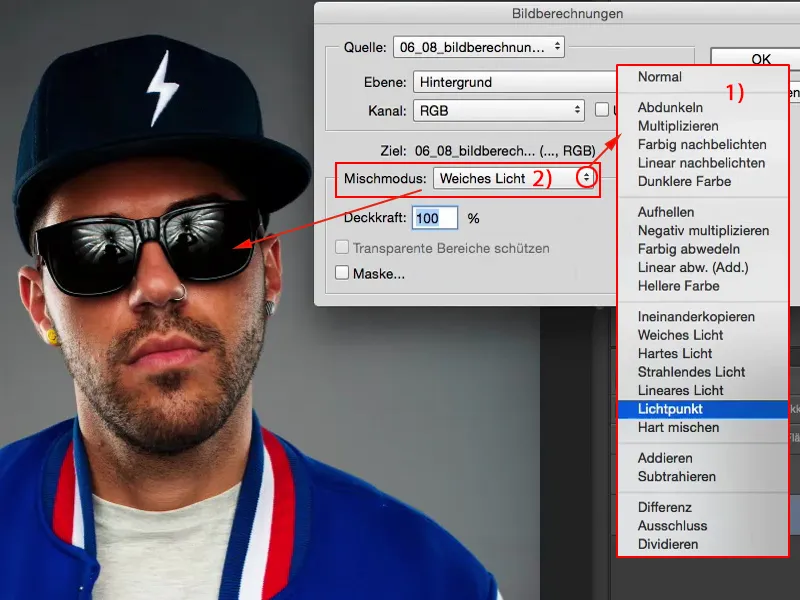
Task: Choose Negativ multiplizieren blend mode
Action: pyautogui.click(x=703, y=231)
